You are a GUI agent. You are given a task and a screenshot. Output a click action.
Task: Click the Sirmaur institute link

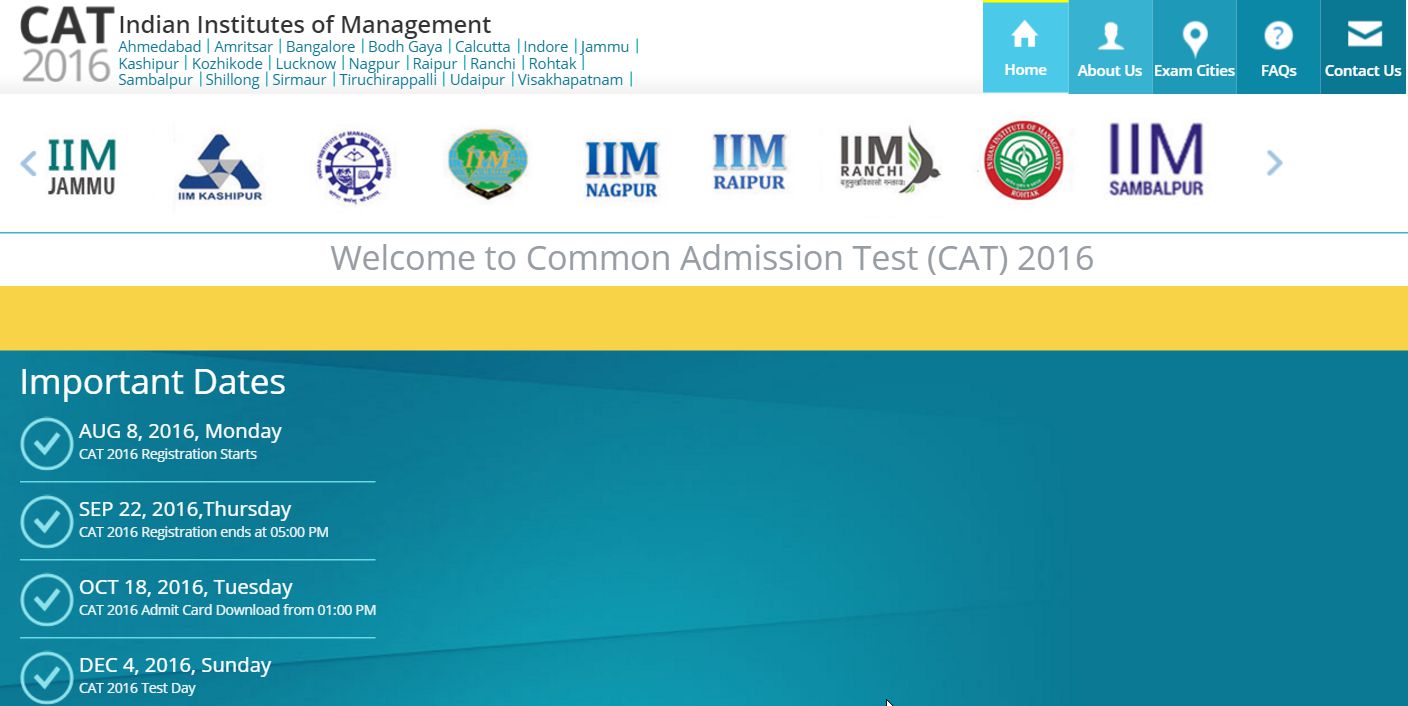click(x=300, y=80)
